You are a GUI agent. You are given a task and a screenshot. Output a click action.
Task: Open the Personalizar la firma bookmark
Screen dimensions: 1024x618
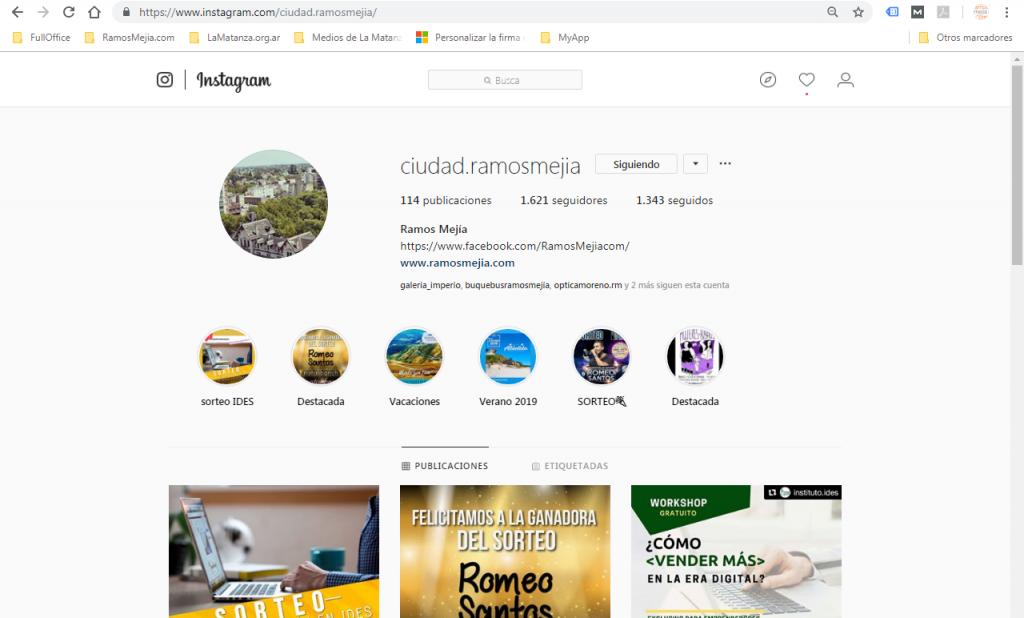(x=471, y=38)
